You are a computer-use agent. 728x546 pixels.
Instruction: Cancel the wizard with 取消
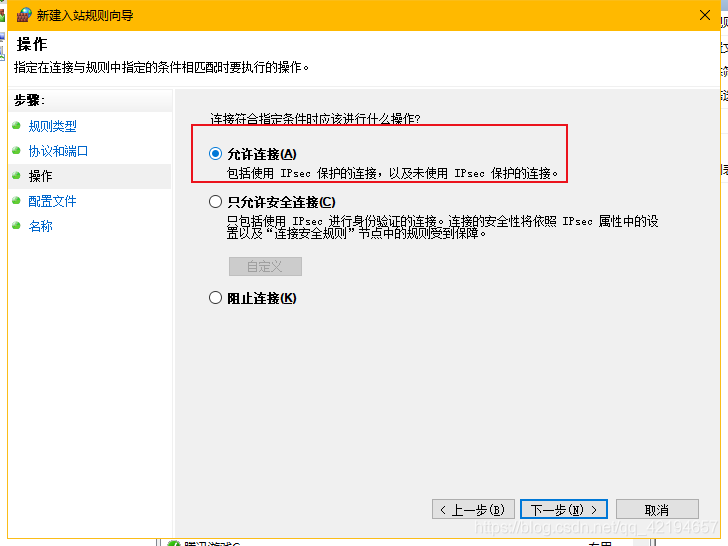657,509
